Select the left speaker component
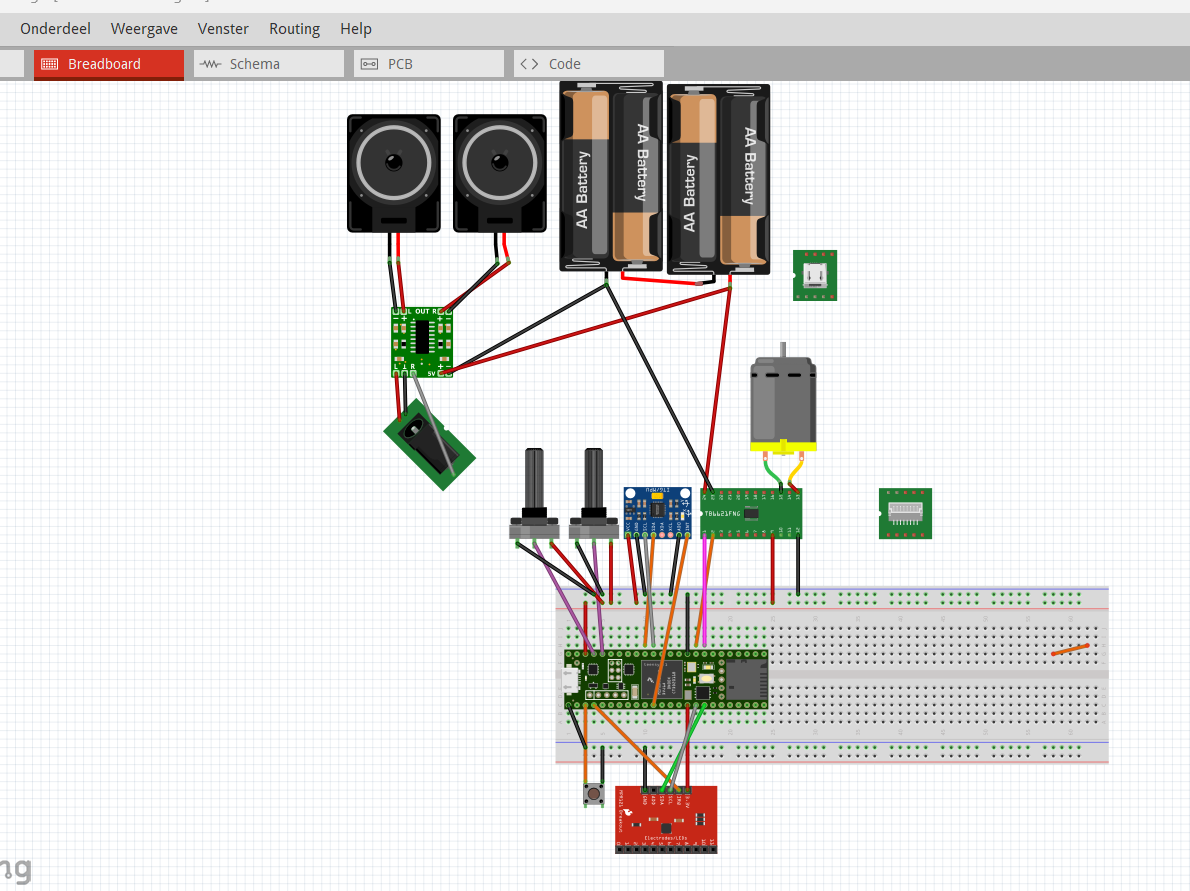Screen dimensions: 1190x891 [394, 172]
